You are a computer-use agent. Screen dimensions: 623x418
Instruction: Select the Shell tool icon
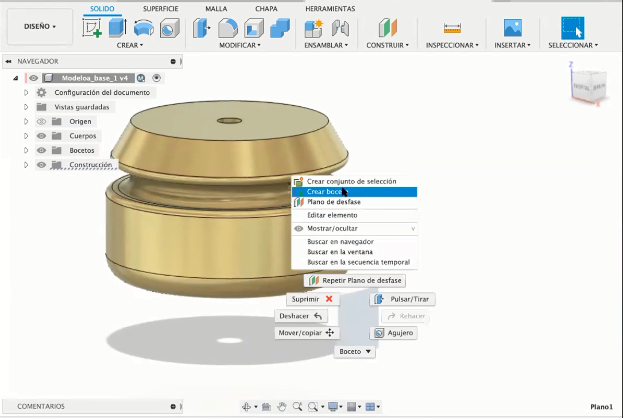click(254, 28)
